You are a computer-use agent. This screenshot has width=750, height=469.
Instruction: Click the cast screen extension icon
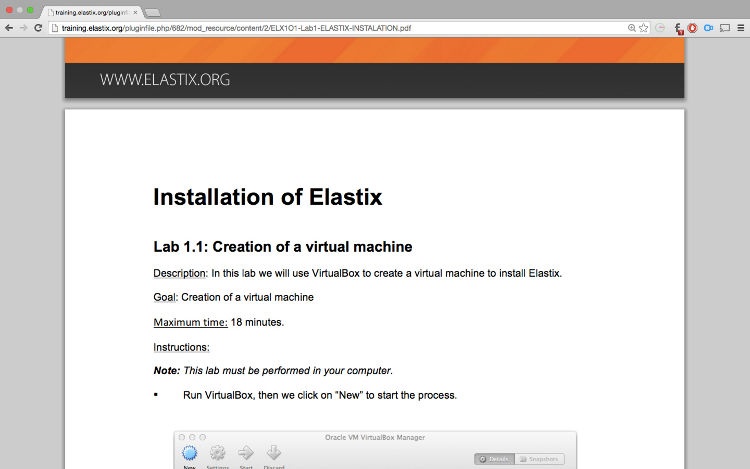(724, 27)
